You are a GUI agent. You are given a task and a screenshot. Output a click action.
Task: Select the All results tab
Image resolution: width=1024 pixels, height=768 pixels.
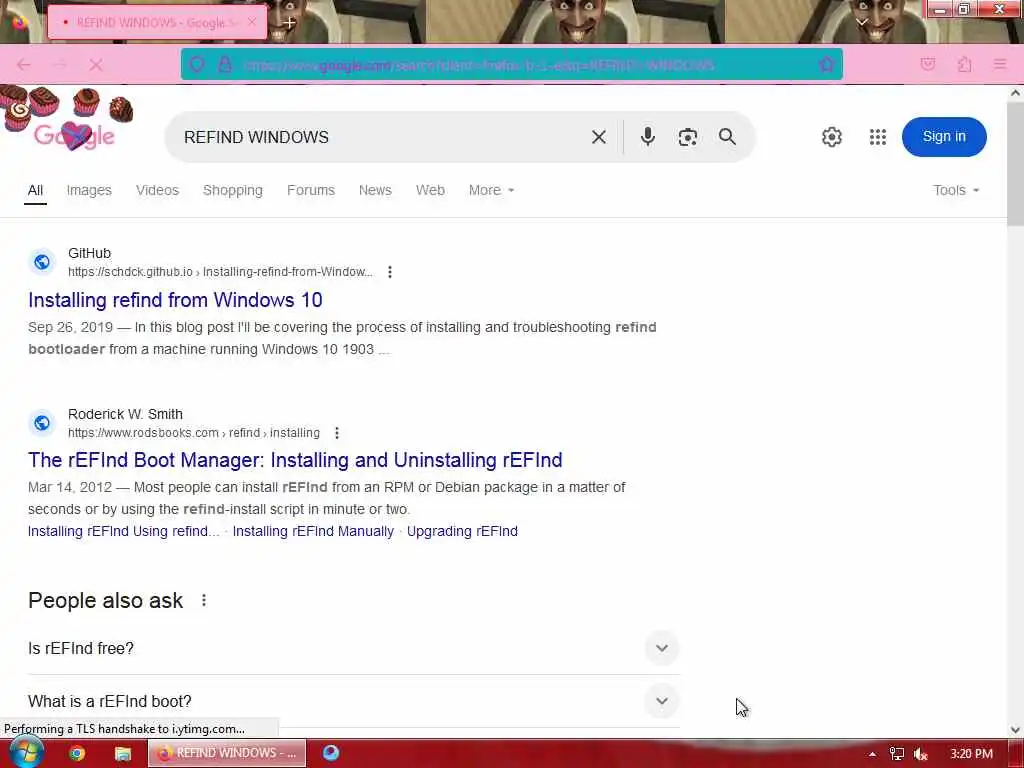(x=35, y=190)
